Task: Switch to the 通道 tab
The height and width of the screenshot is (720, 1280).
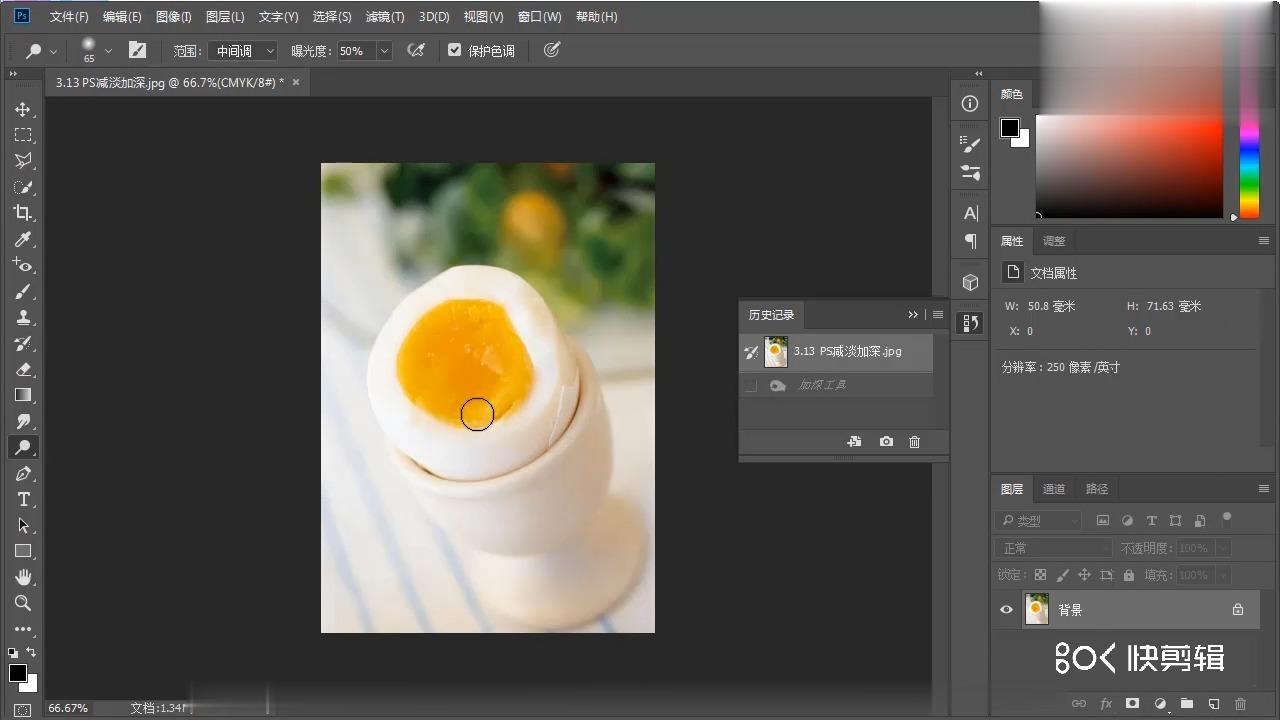Action: 1054,489
